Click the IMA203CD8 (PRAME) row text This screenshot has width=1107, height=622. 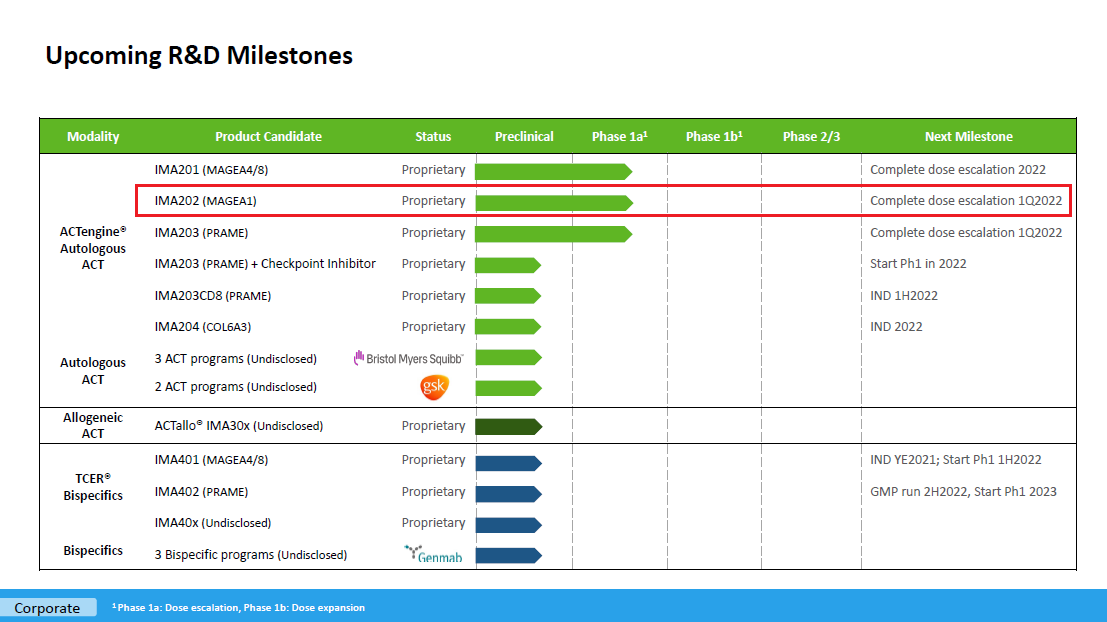click(x=212, y=296)
